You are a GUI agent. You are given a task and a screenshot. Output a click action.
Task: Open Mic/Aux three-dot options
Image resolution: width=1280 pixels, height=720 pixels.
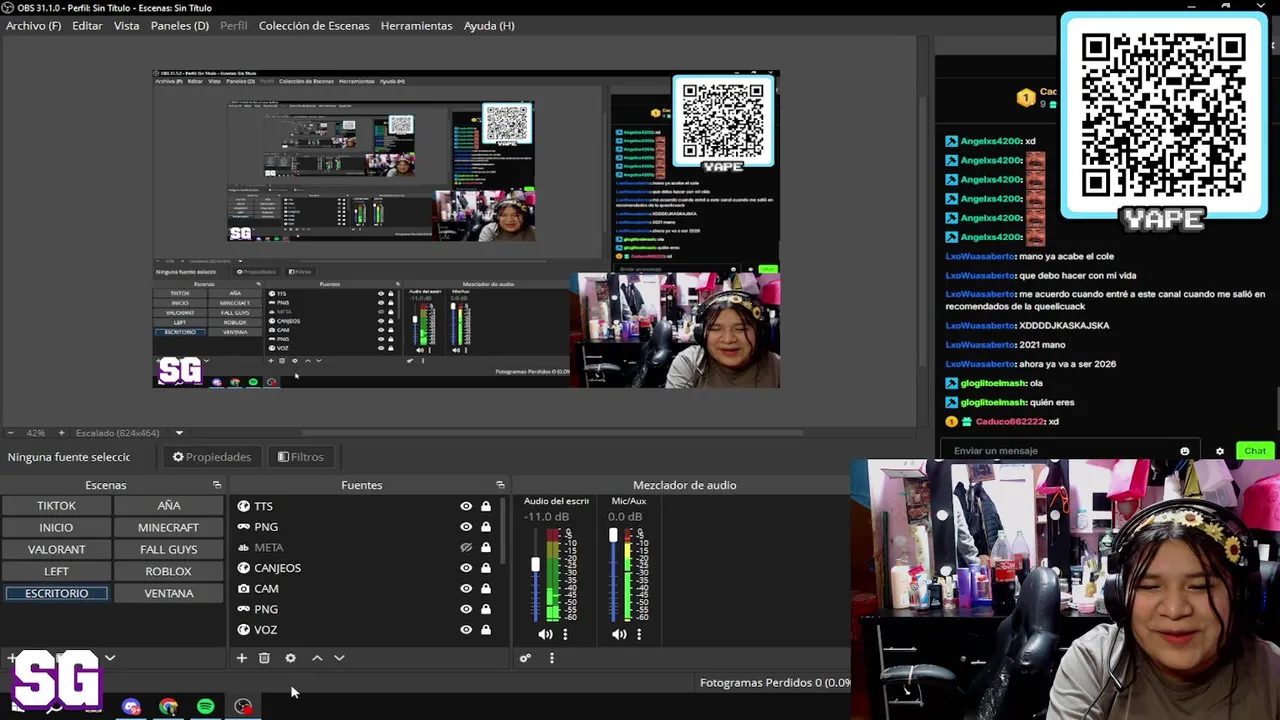(x=639, y=634)
